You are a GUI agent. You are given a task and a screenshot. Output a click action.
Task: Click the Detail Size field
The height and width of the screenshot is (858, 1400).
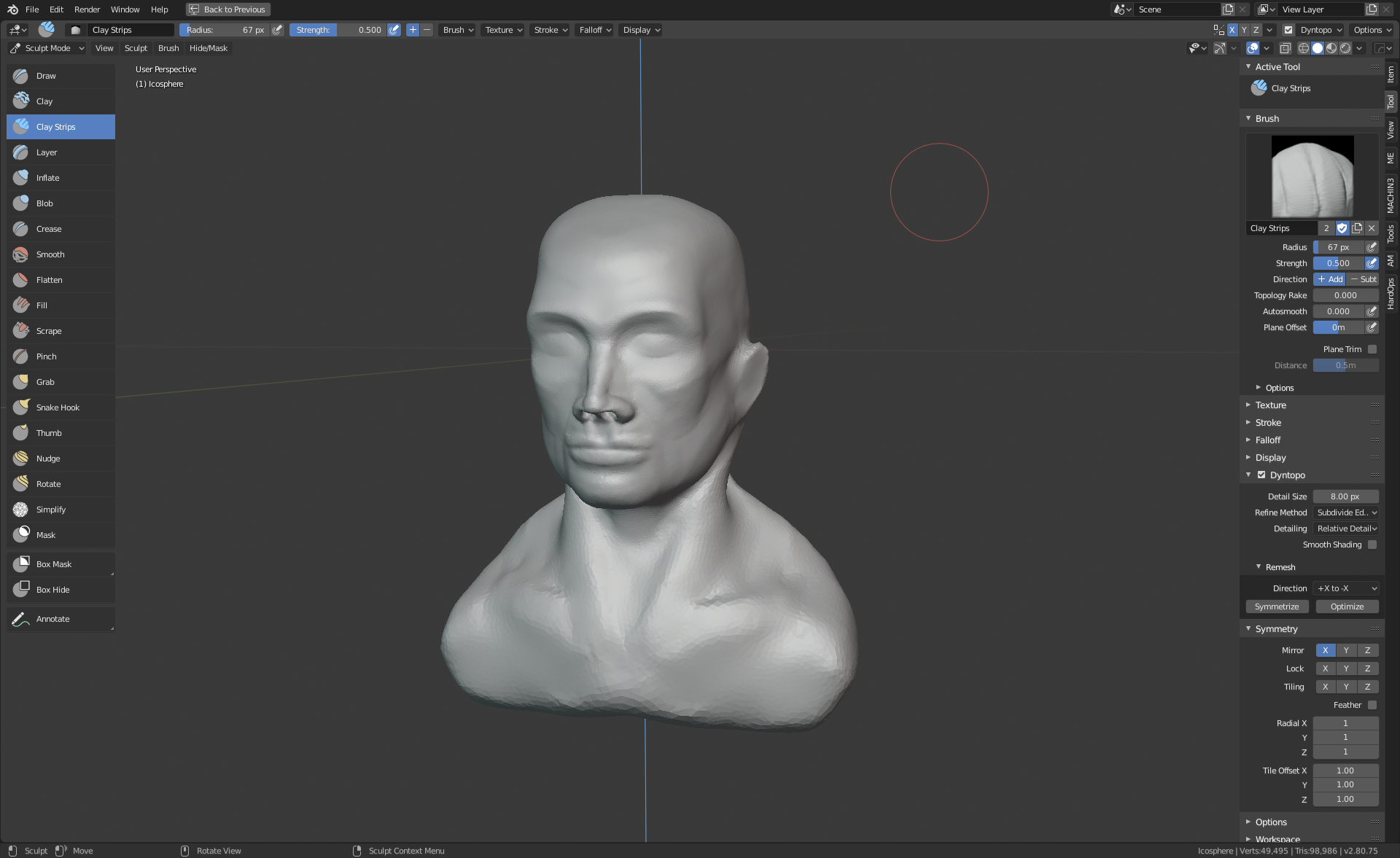click(x=1345, y=496)
